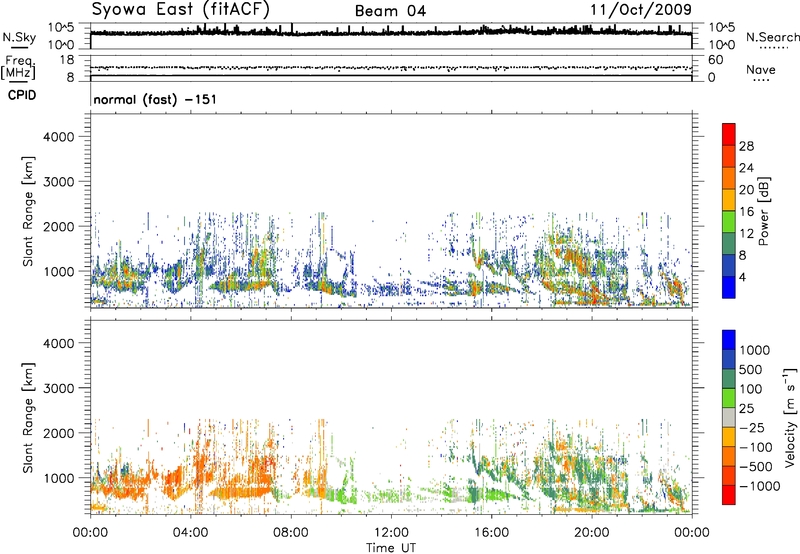
Task: Click the "4000" tick of velocity panel
Action: click(x=59, y=343)
